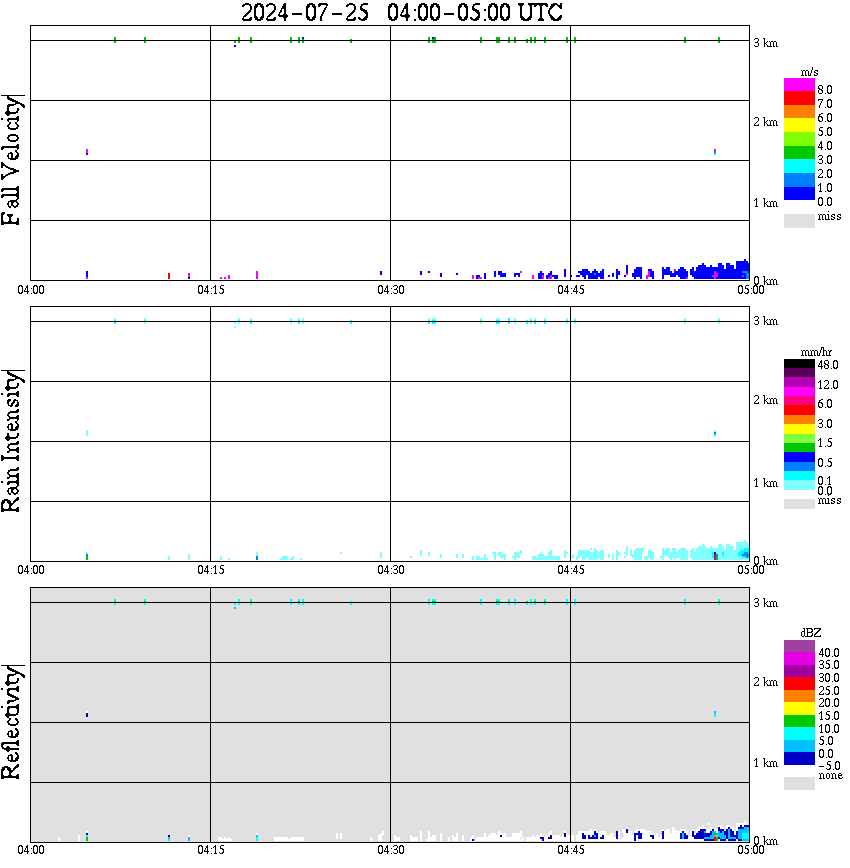Select the gray 'miss' swatch in velocity legend

tap(799, 221)
